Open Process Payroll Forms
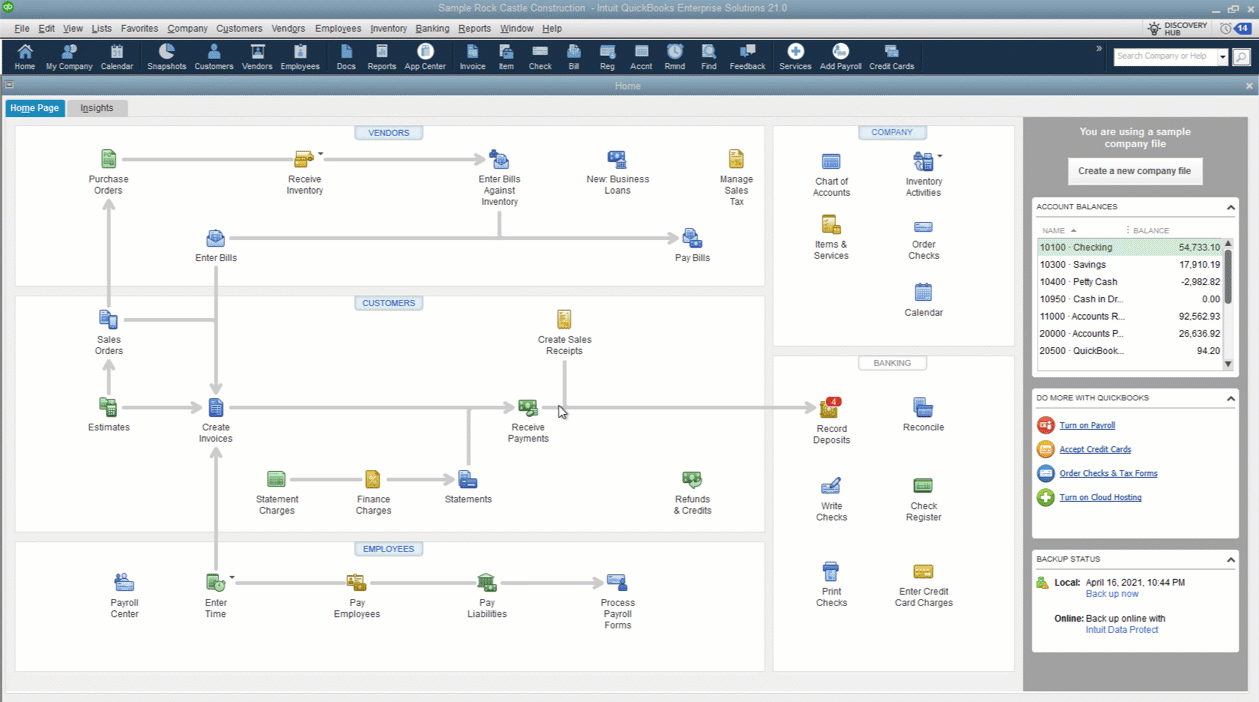This screenshot has height=702, width=1259. tap(617, 582)
